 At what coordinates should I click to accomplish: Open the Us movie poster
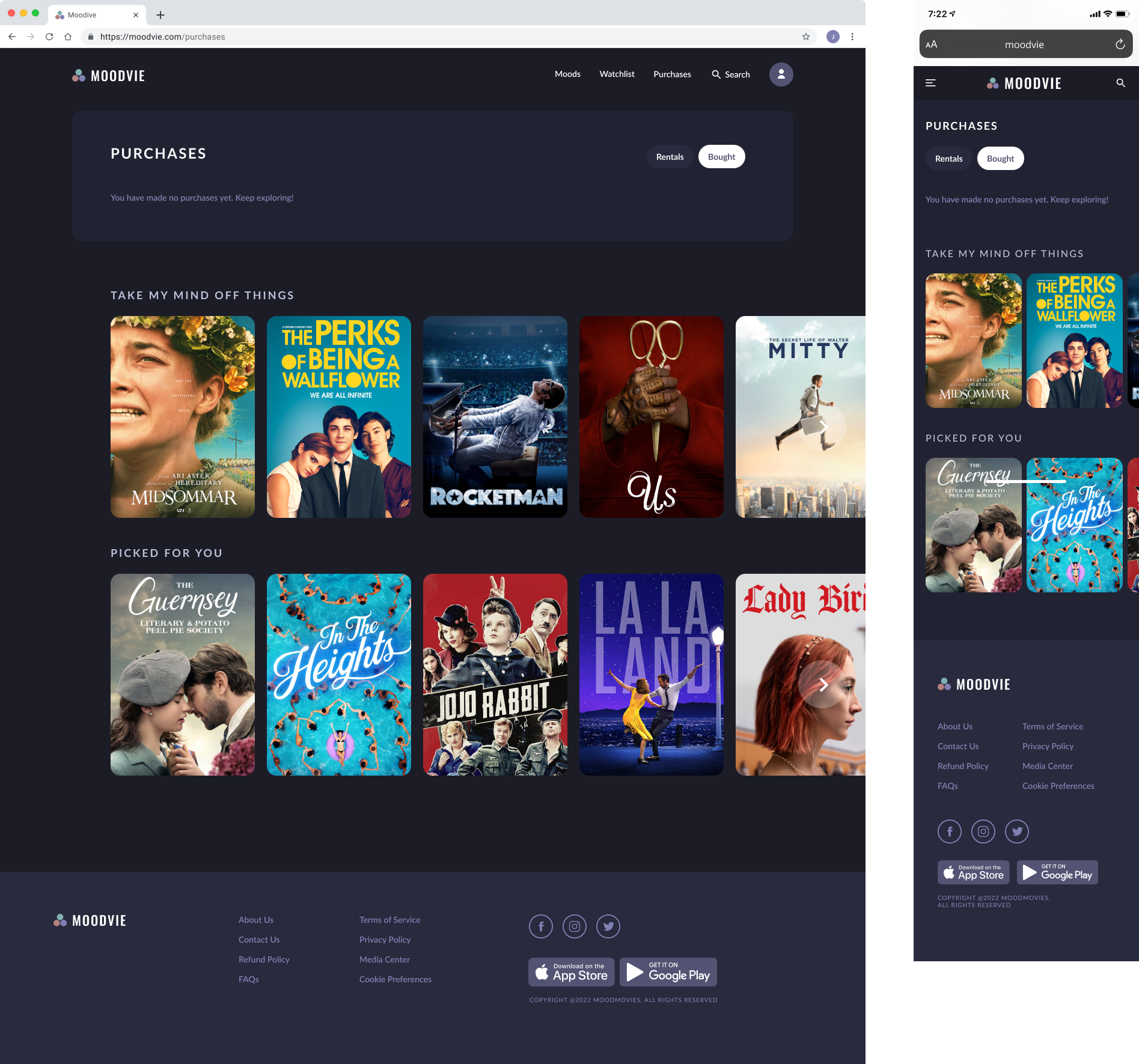click(x=652, y=417)
